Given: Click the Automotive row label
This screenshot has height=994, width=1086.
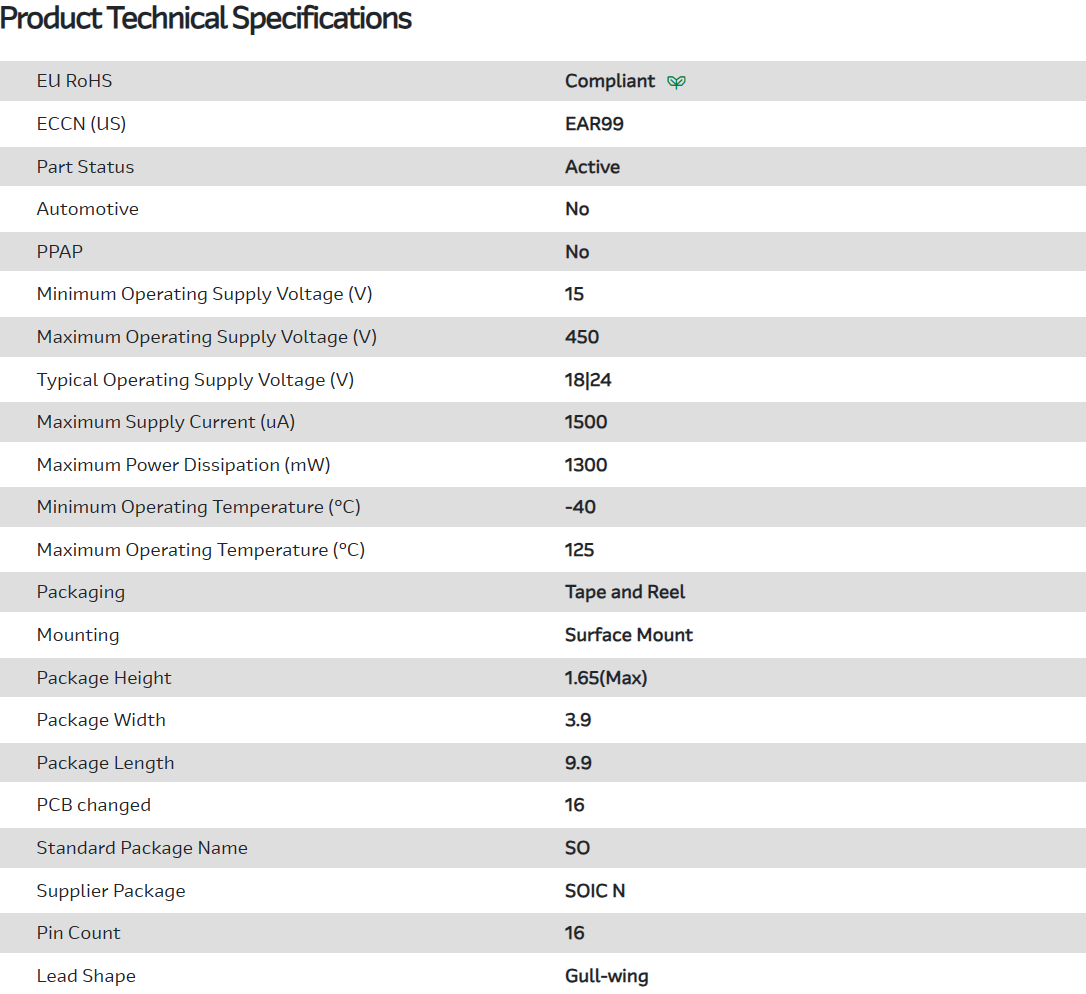Looking at the screenshot, I should 87,209.
